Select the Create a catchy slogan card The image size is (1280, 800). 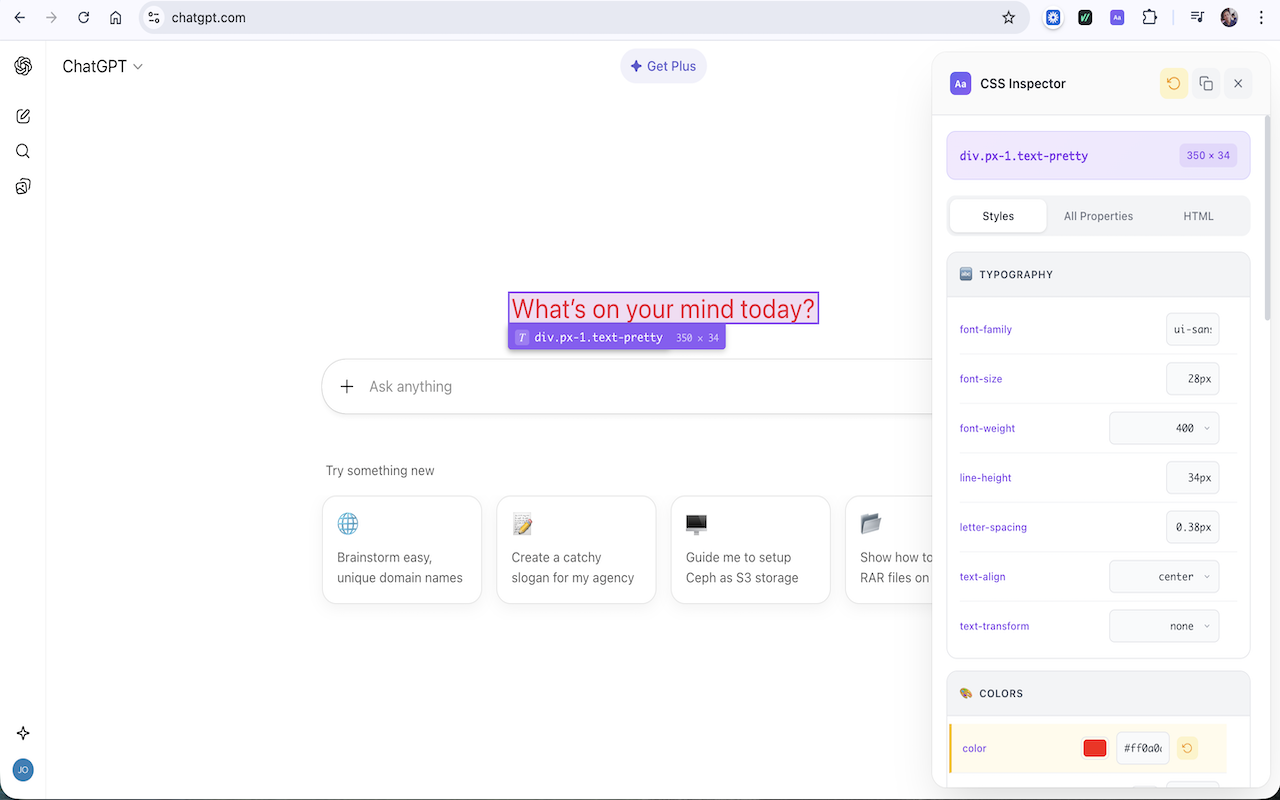(x=576, y=550)
